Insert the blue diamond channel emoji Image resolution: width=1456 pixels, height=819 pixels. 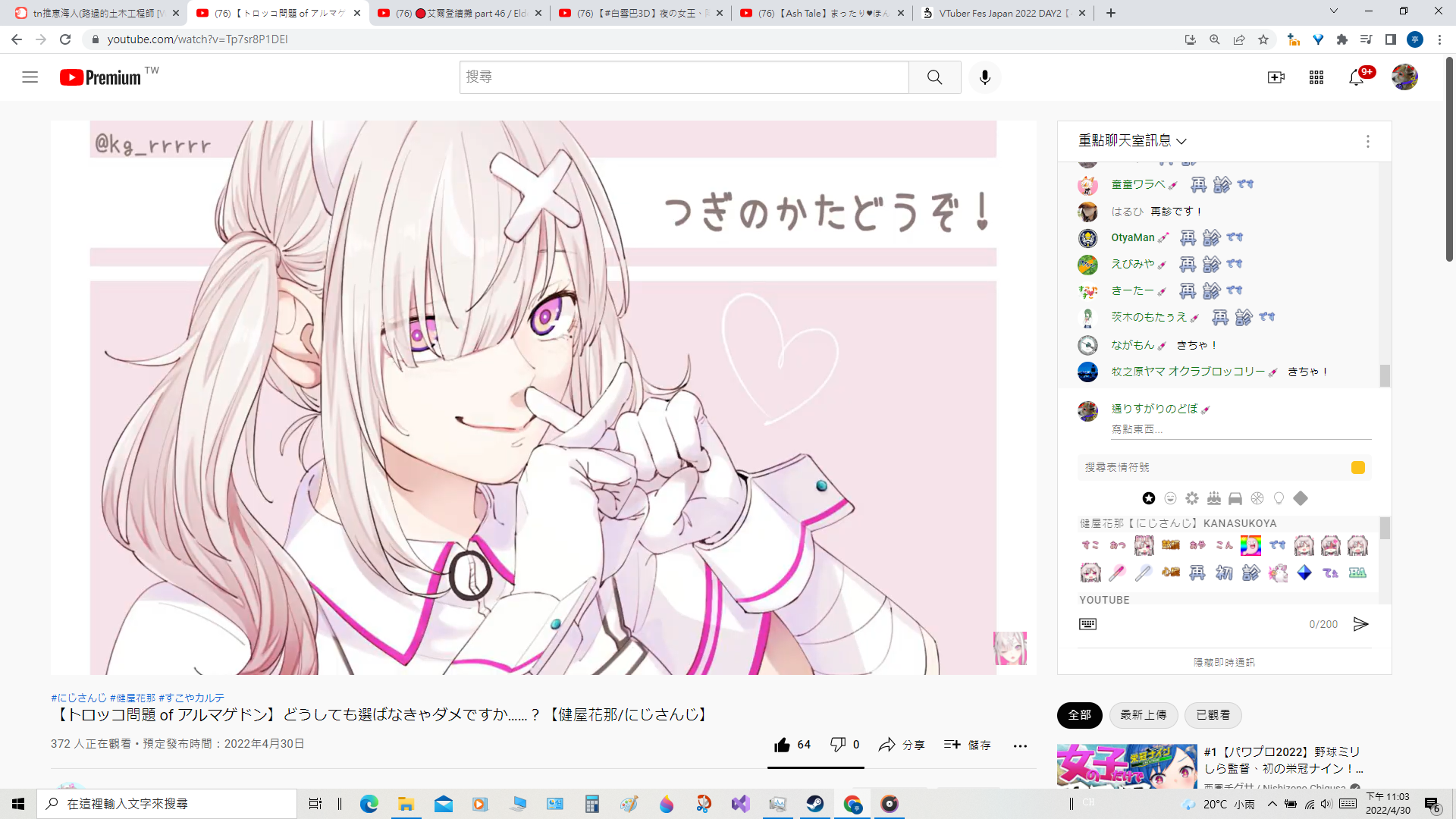coord(1304,573)
